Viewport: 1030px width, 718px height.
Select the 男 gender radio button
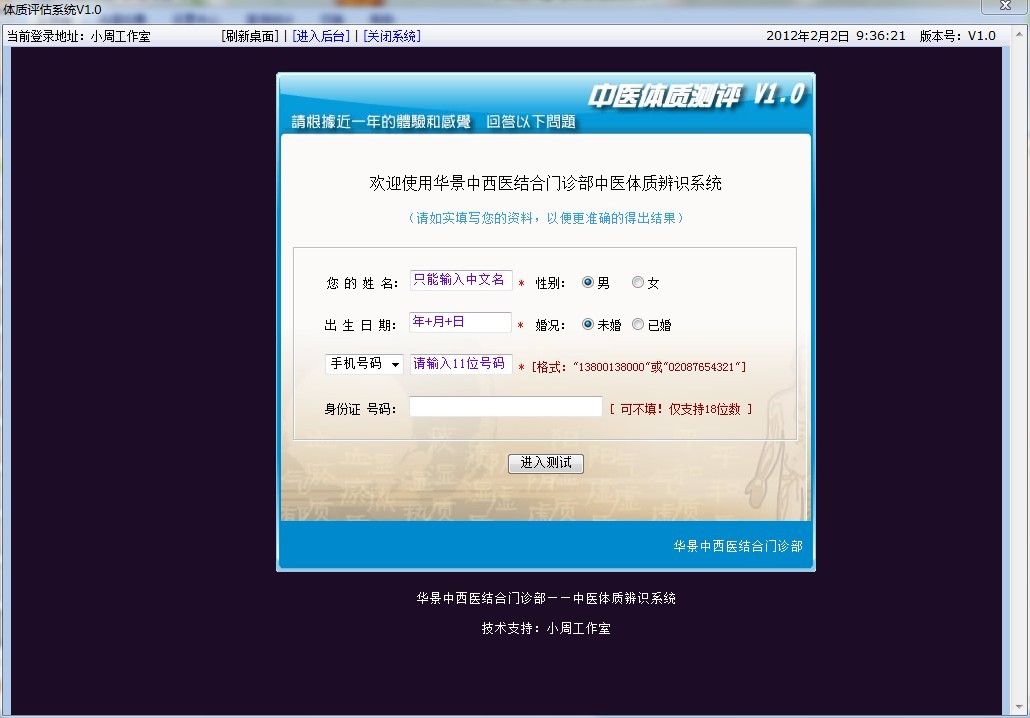[588, 282]
